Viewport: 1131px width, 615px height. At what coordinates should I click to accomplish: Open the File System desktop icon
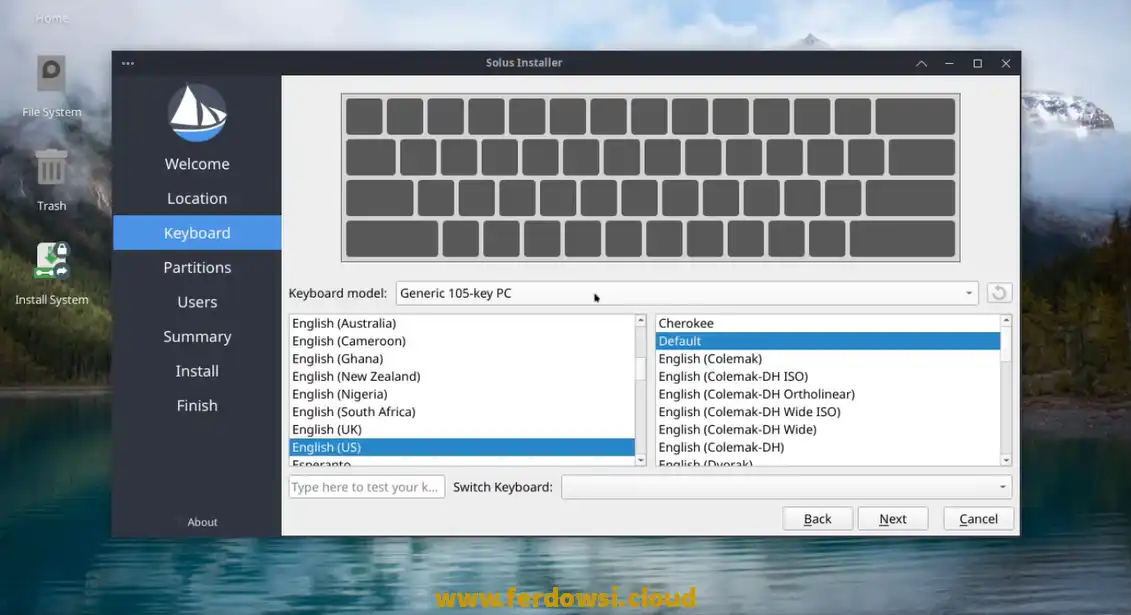[51, 87]
